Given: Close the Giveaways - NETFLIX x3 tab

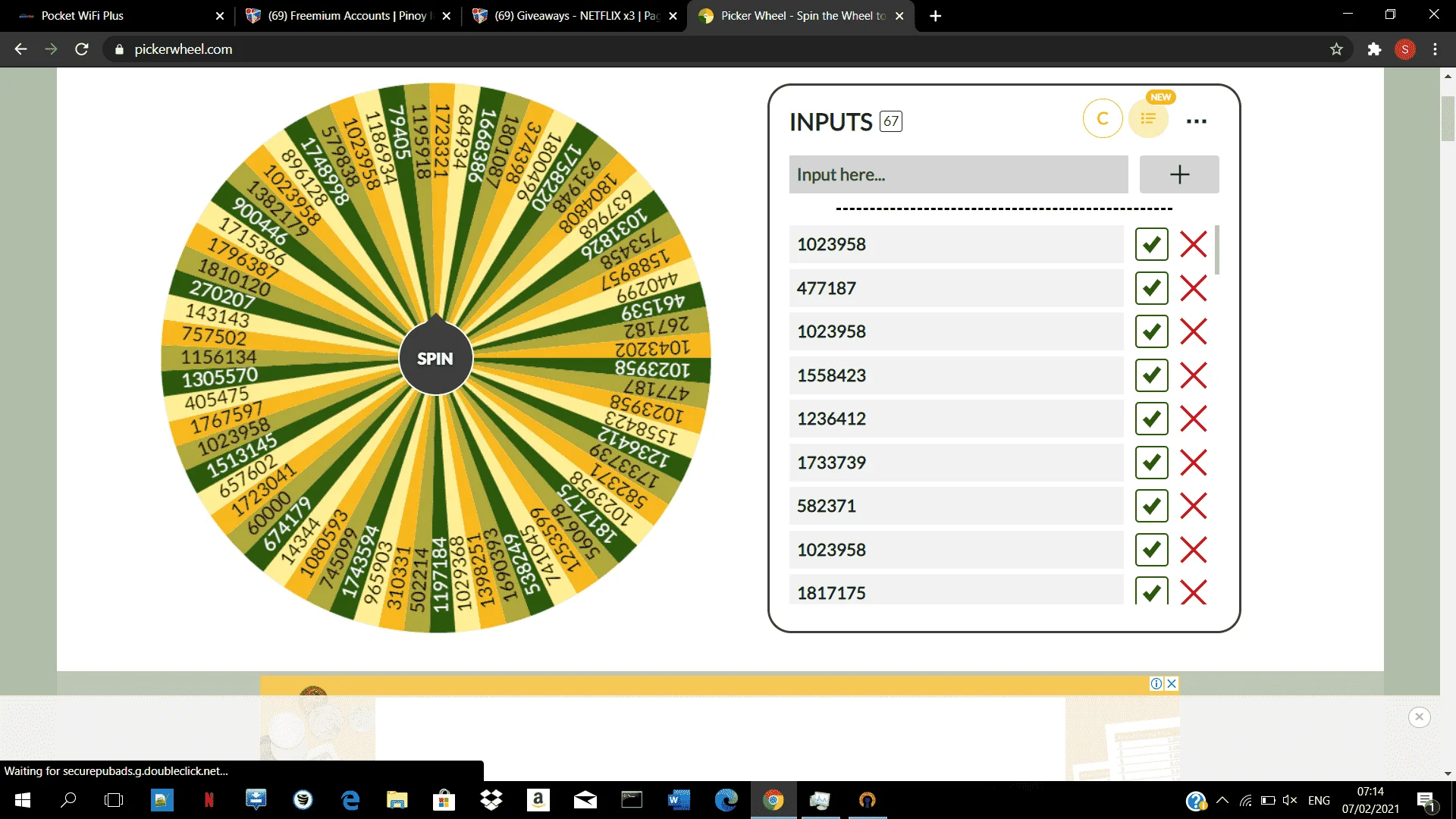Looking at the screenshot, I should [673, 16].
